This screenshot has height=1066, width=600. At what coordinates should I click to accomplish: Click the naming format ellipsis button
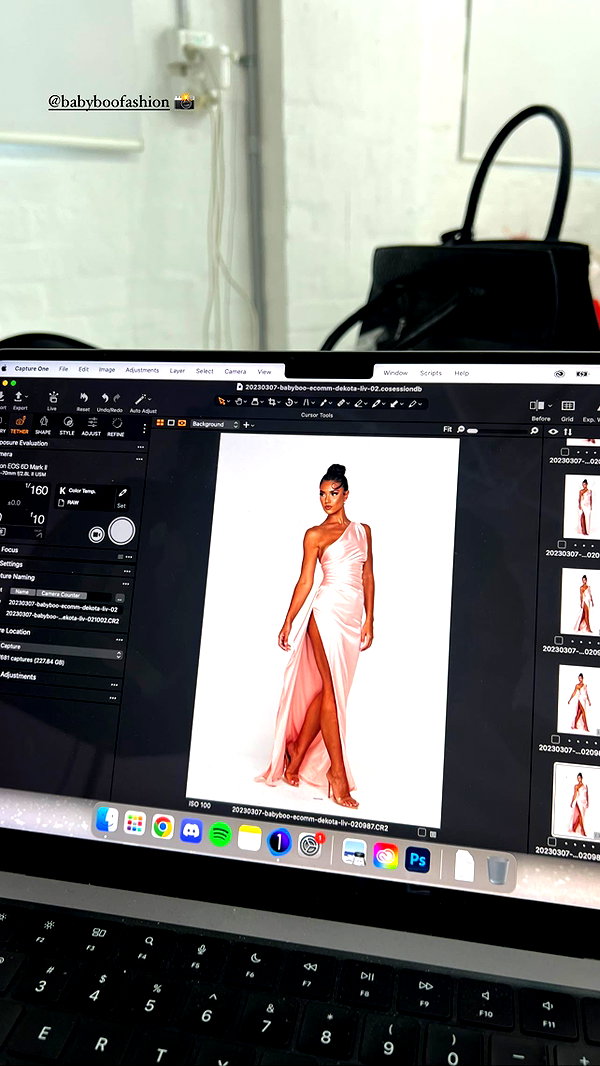[x=120, y=598]
